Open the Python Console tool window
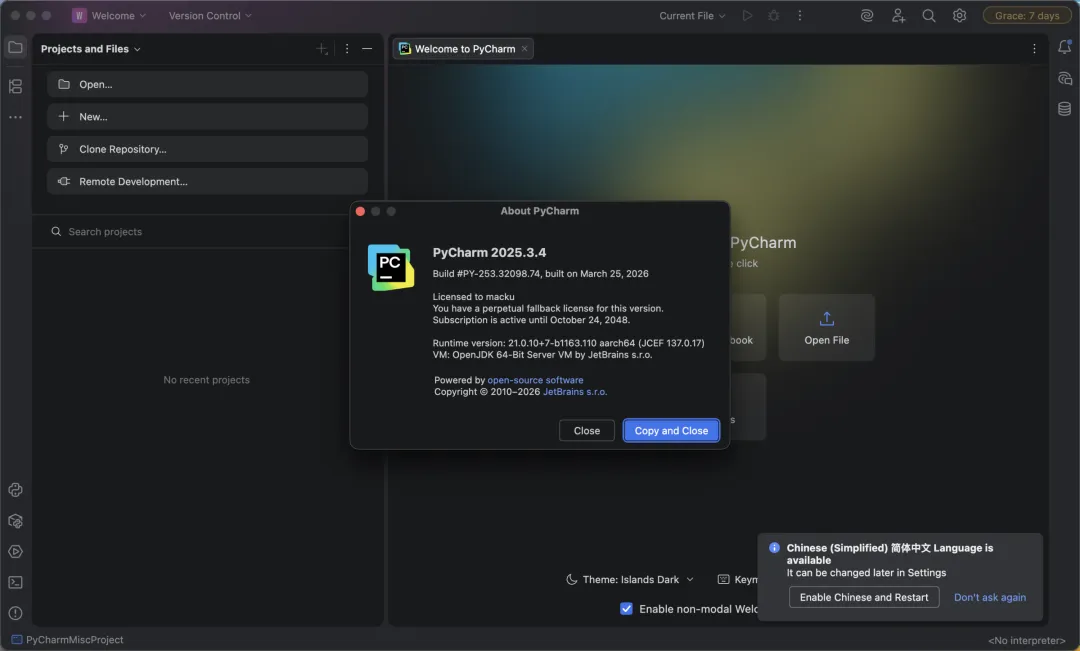The width and height of the screenshot is (1080, 651). [x=15, y=490]
